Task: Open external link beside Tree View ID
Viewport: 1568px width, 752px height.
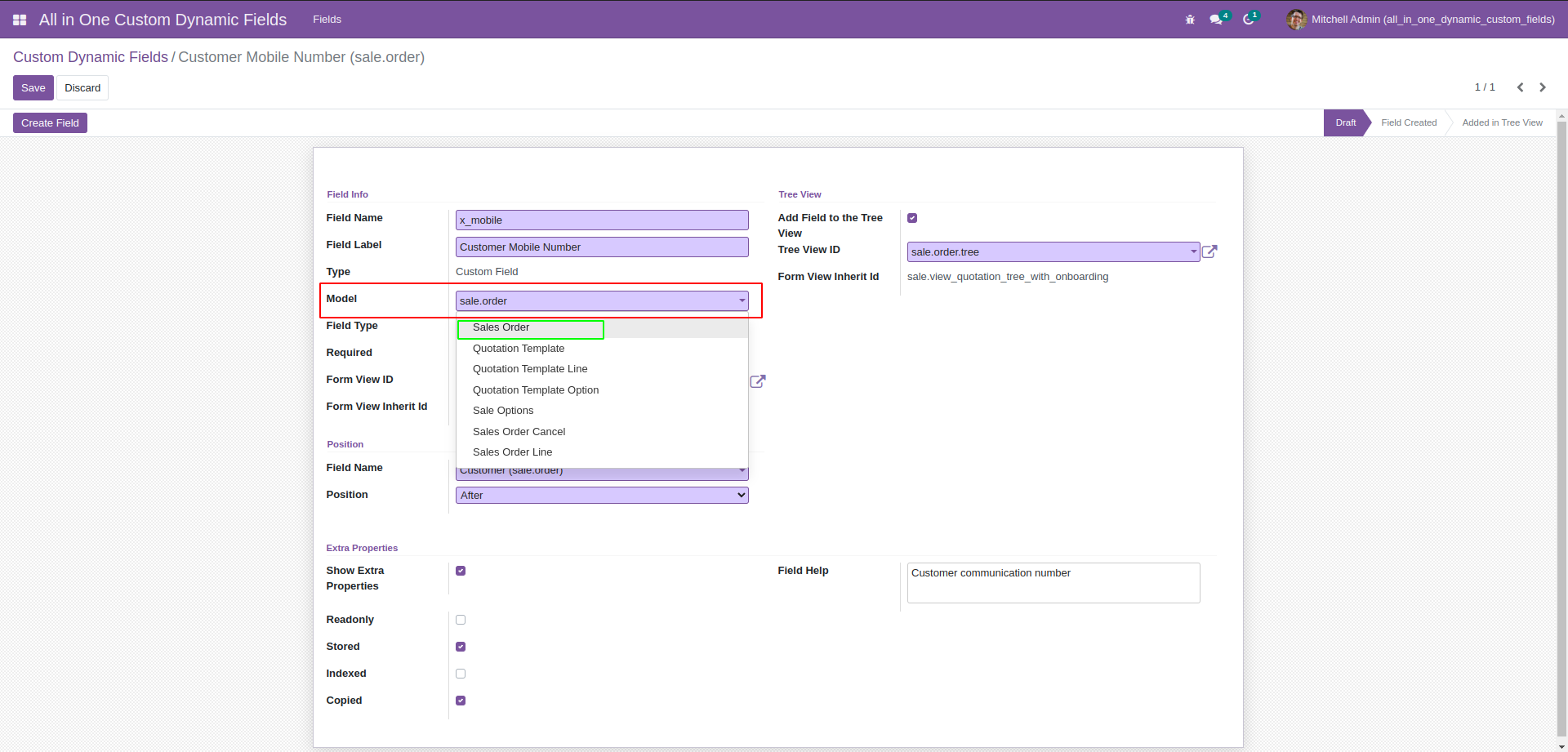Action: 1209,252
